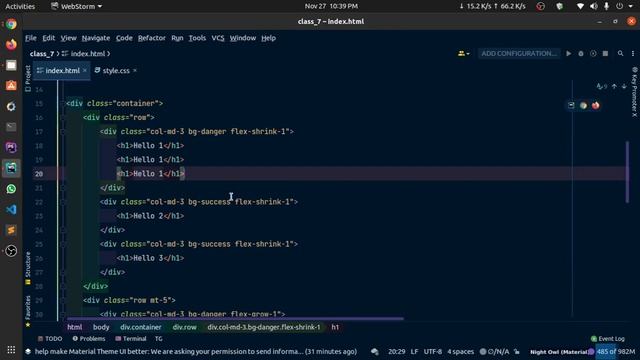
Task: Click the run with coverage icon
Action: (x=593, y=53)
